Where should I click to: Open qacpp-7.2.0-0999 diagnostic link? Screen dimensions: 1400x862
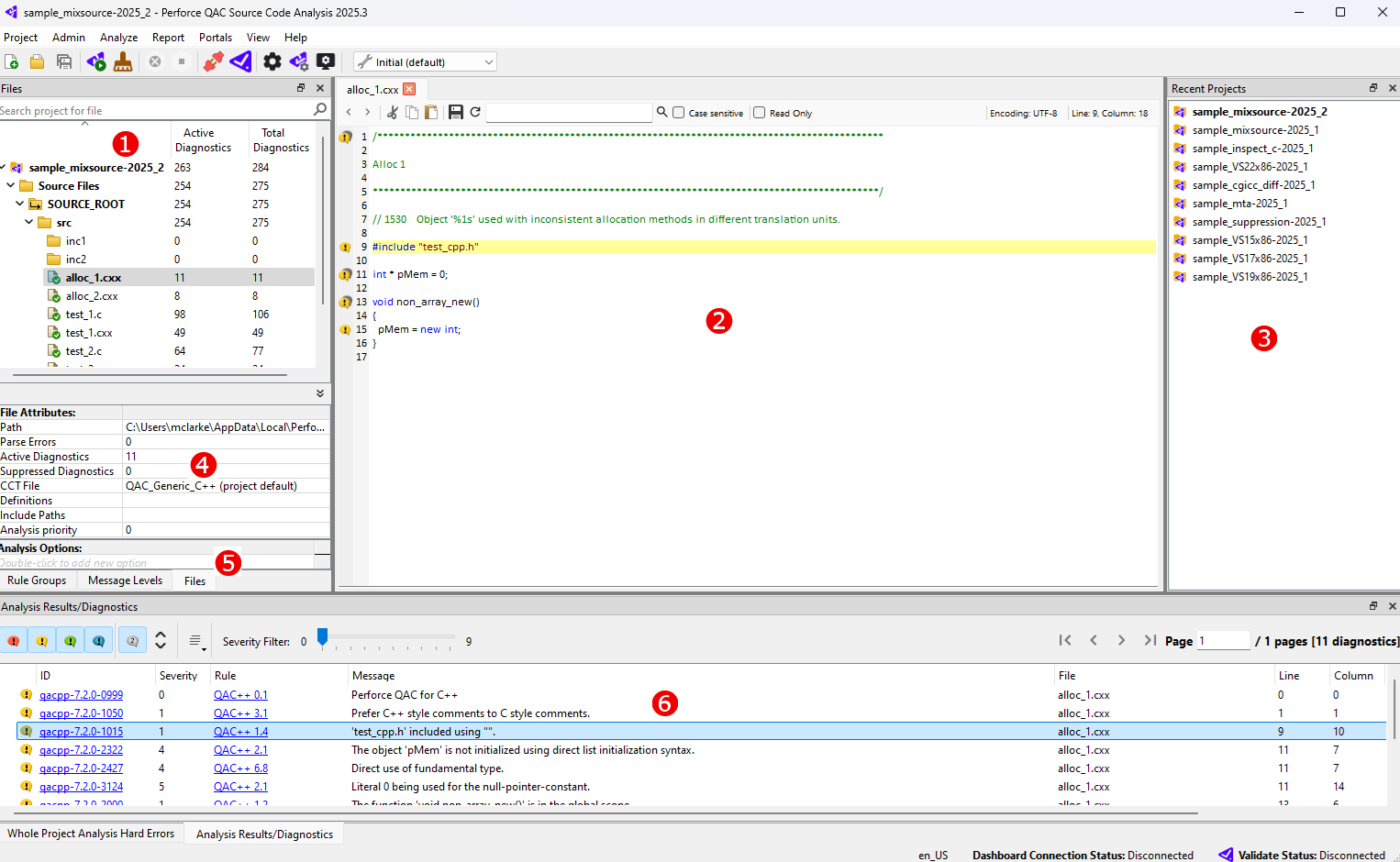click(x=81, y=695)
